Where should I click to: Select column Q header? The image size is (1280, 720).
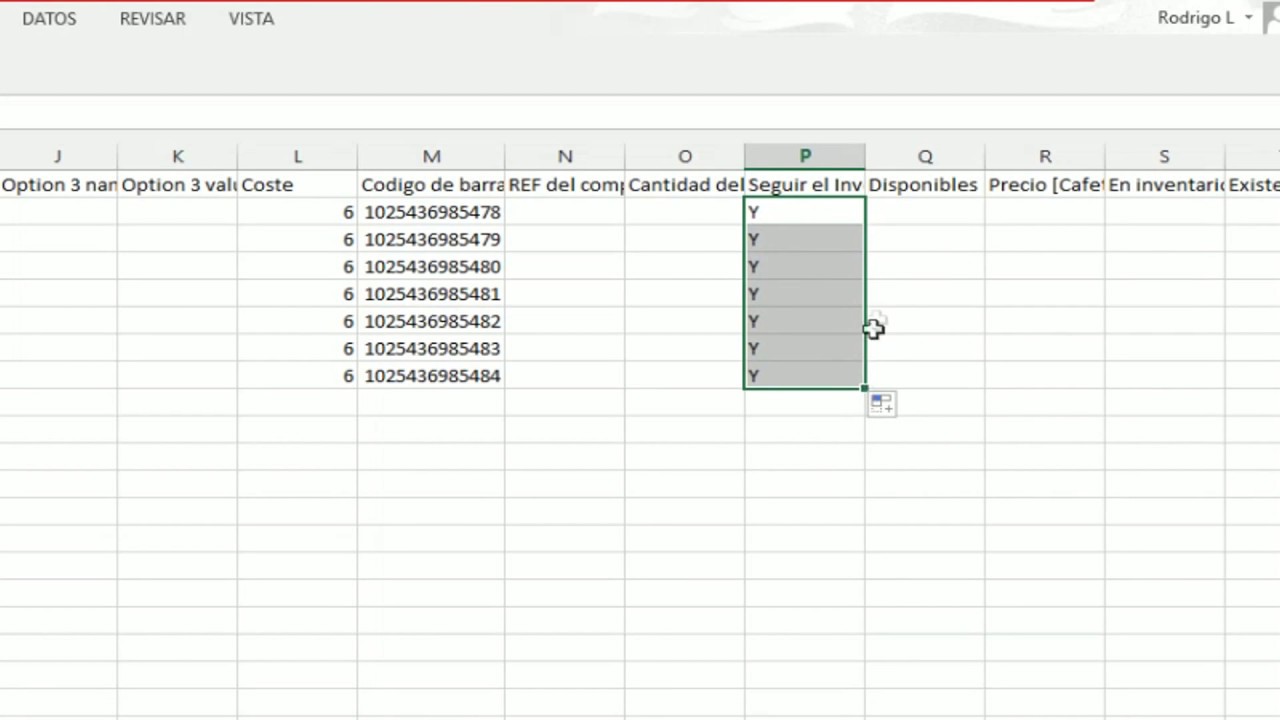pyautogui.click(x=925, y=157)
